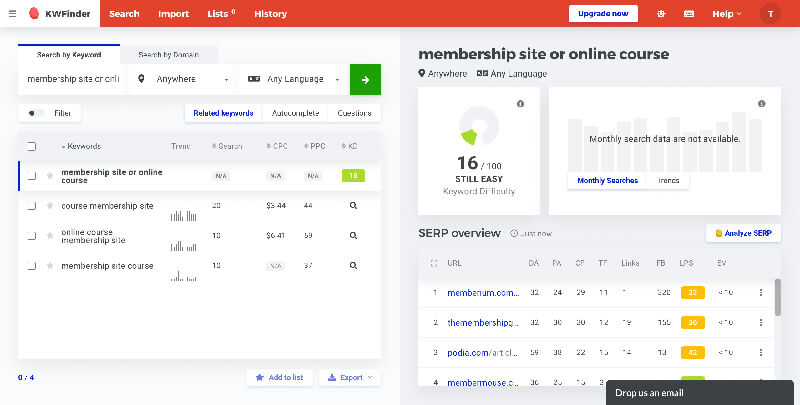Open the Anywhere location dropdown
Screen dimensions: 800x405
click(x=183, y=80)
